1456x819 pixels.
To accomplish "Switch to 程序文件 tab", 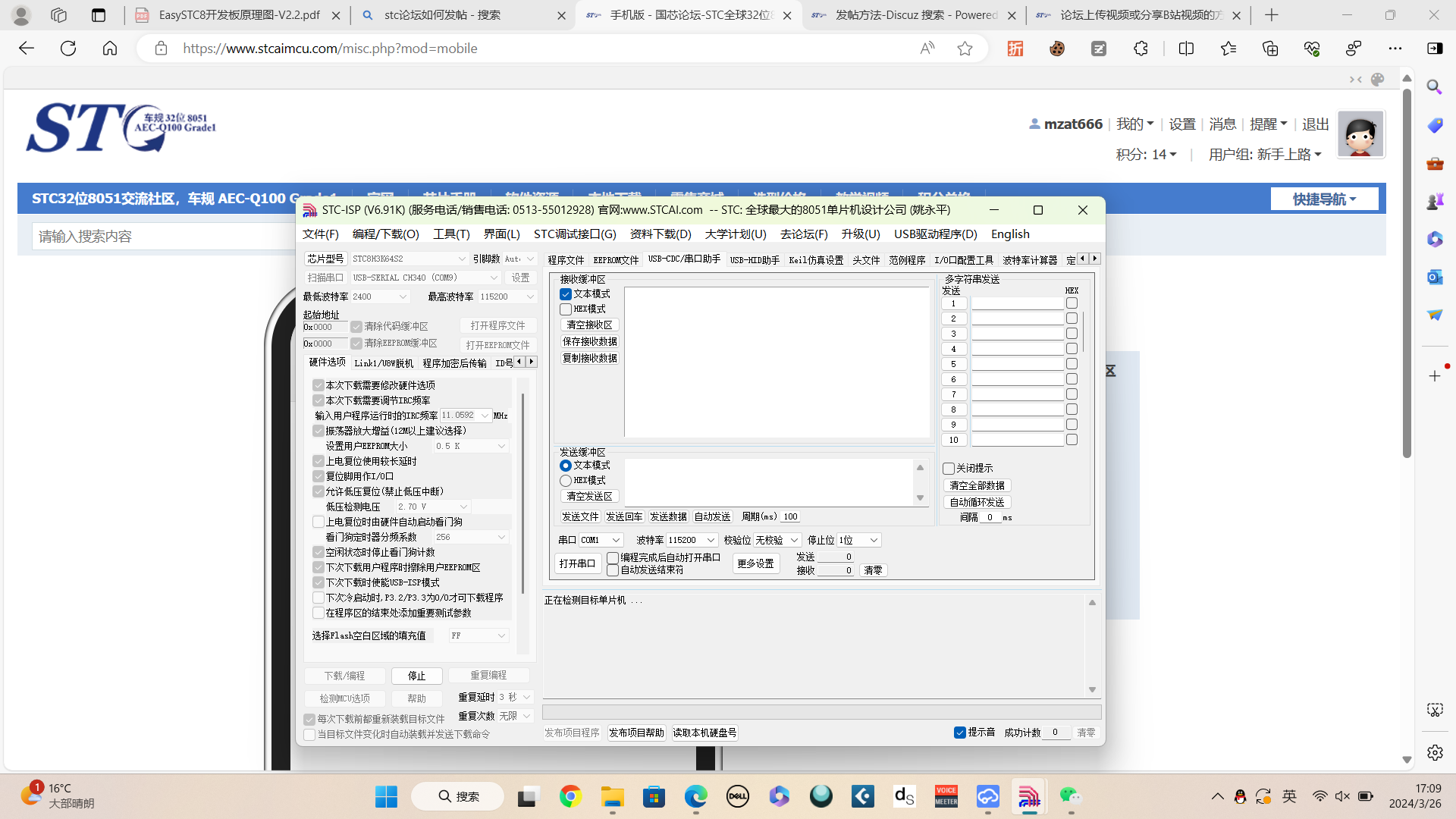I will [566, 260].
